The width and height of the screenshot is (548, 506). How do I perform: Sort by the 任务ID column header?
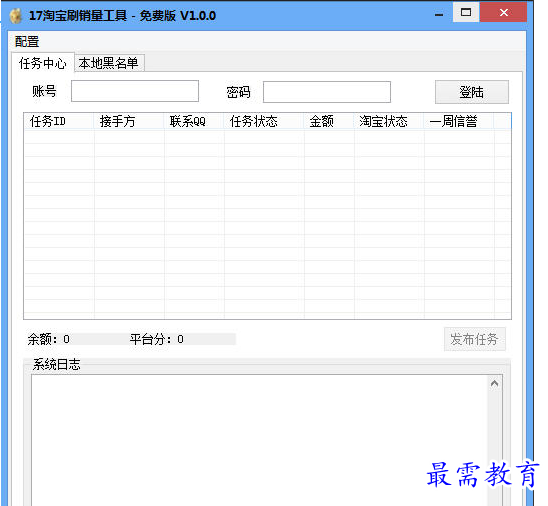pos(59,122)
